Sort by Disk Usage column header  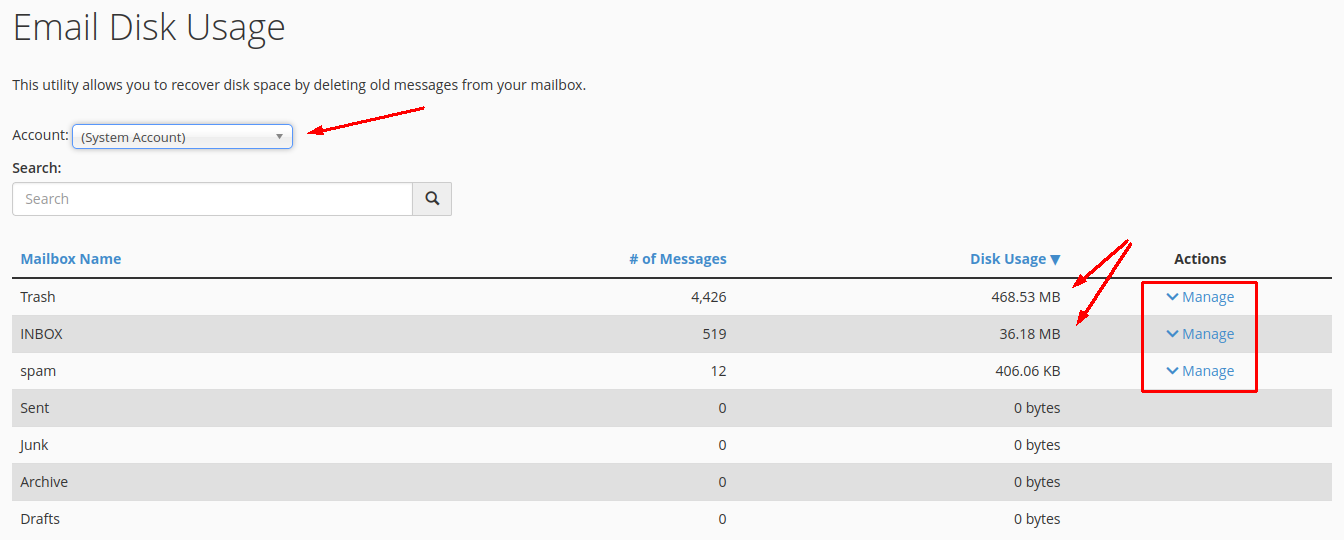pos(1015,258)
